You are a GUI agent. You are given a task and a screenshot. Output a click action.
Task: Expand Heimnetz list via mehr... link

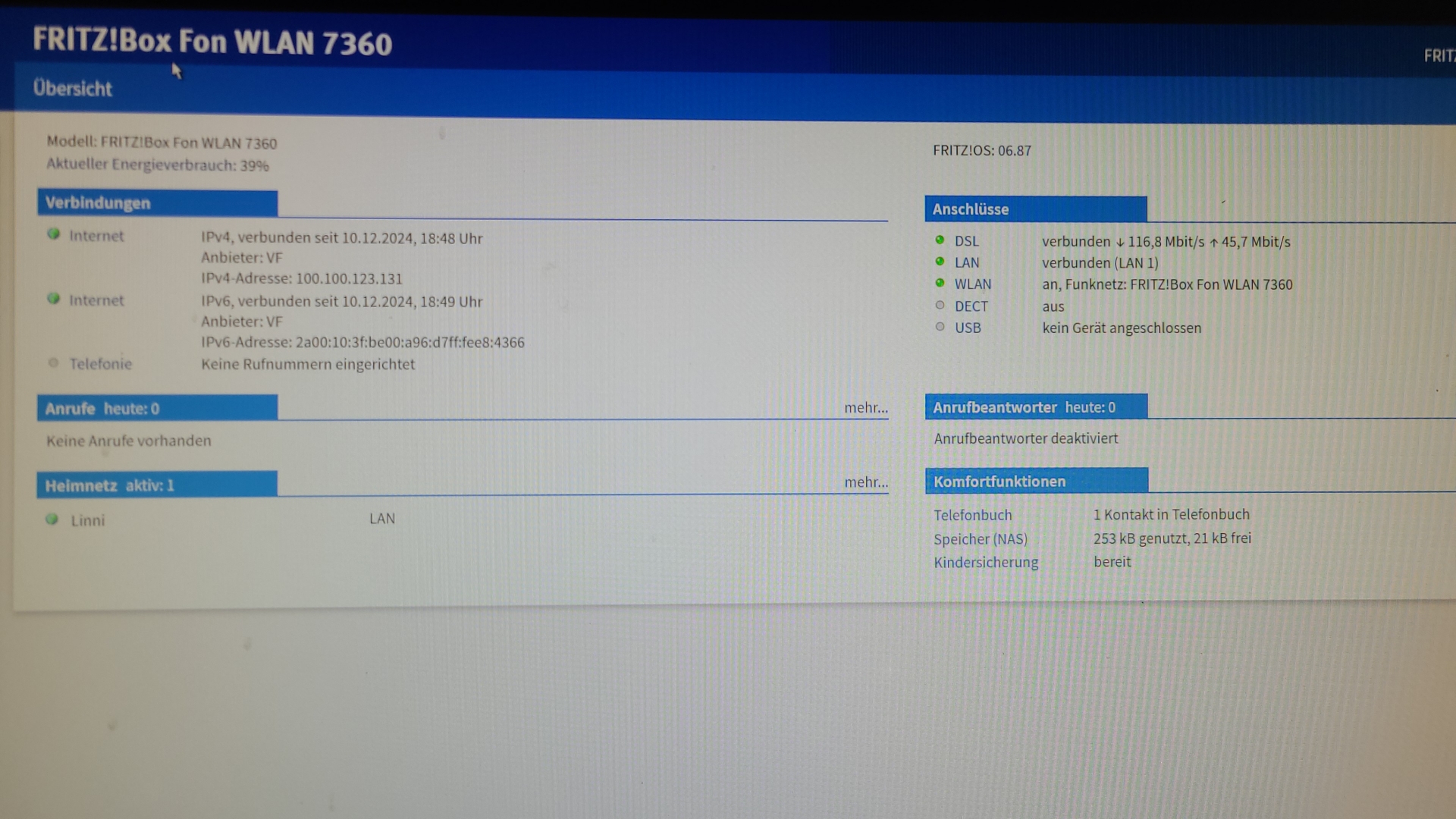865,482
